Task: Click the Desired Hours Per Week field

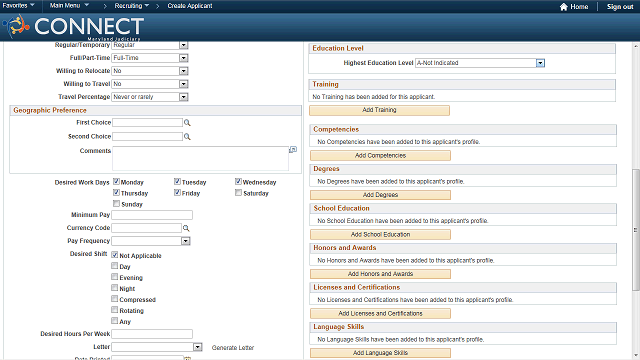Action: click(x=152, y=334)
